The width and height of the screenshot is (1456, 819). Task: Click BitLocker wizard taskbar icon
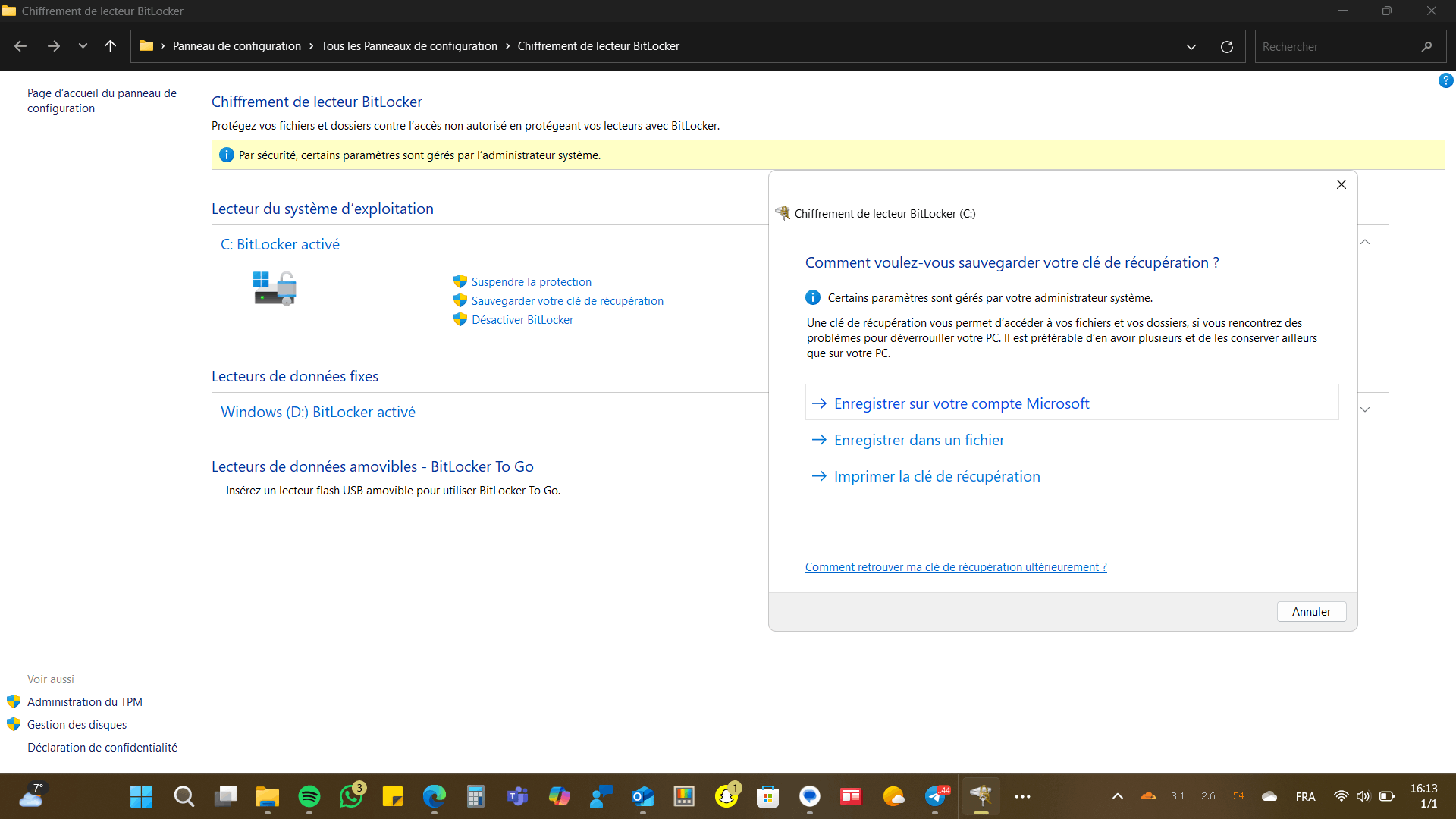981,796
